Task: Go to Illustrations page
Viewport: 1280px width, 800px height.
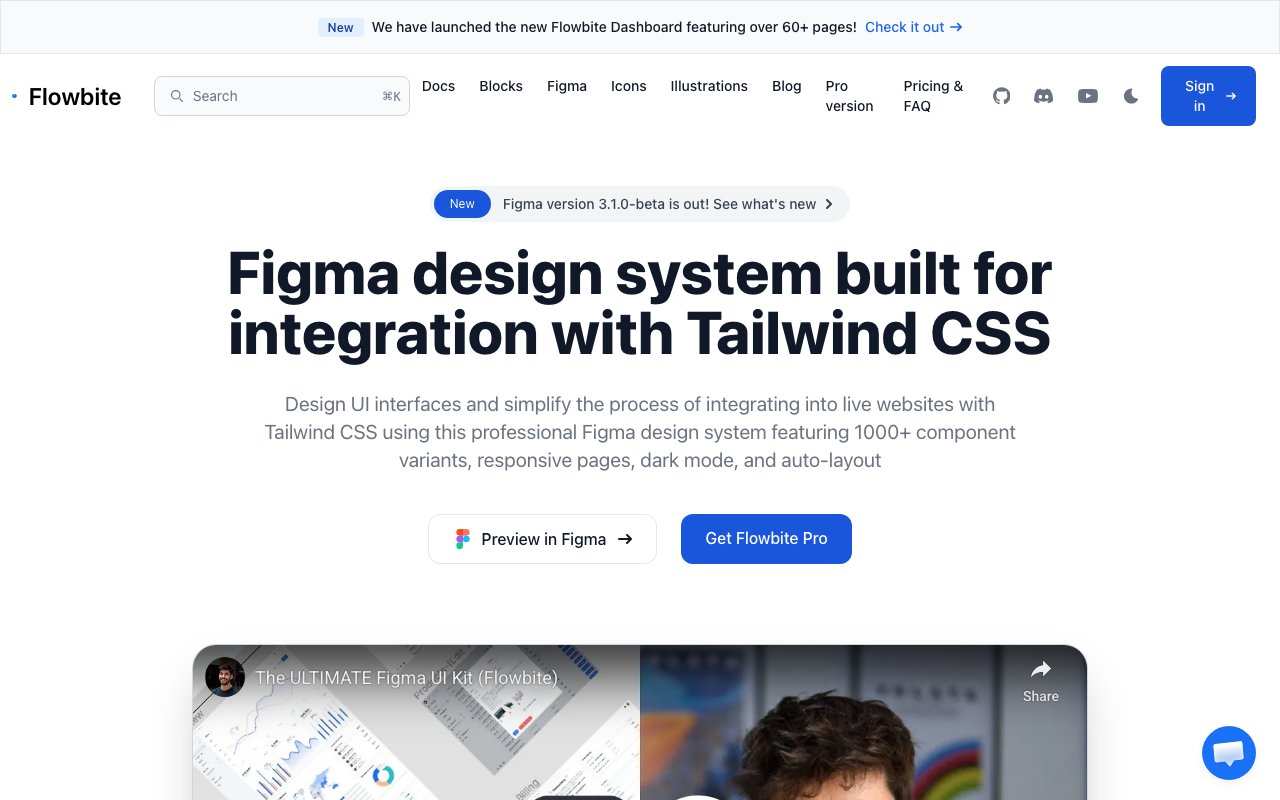Action: [709, 86]
